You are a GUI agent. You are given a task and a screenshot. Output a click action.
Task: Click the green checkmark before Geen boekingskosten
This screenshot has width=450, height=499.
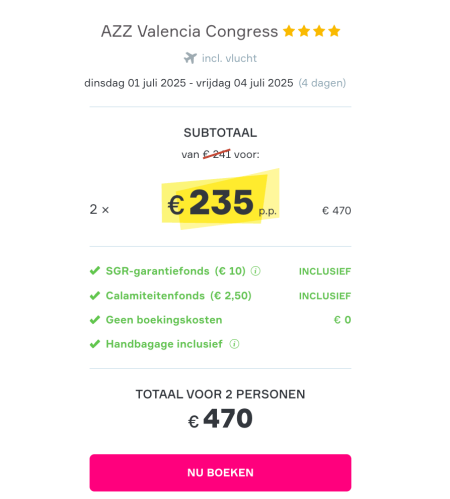coord(95,320)
